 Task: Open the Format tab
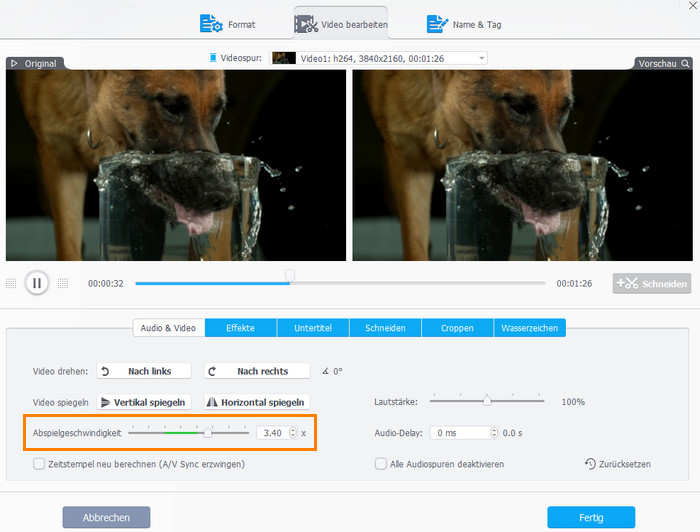pyautogui.click(x=228, y=24)
